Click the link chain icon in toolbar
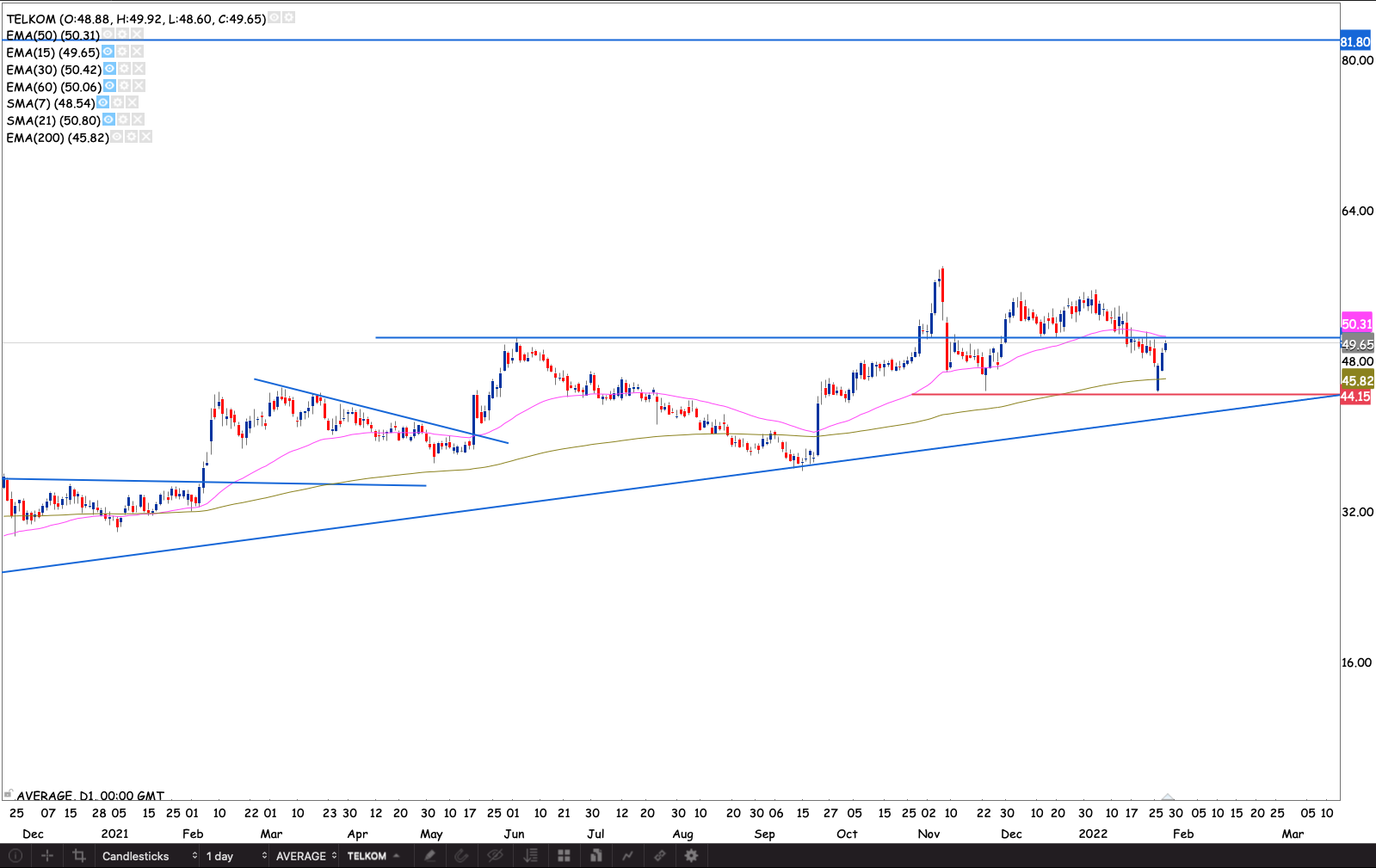The width and height of the screenshot is (1376, 868). coord(659,856)
